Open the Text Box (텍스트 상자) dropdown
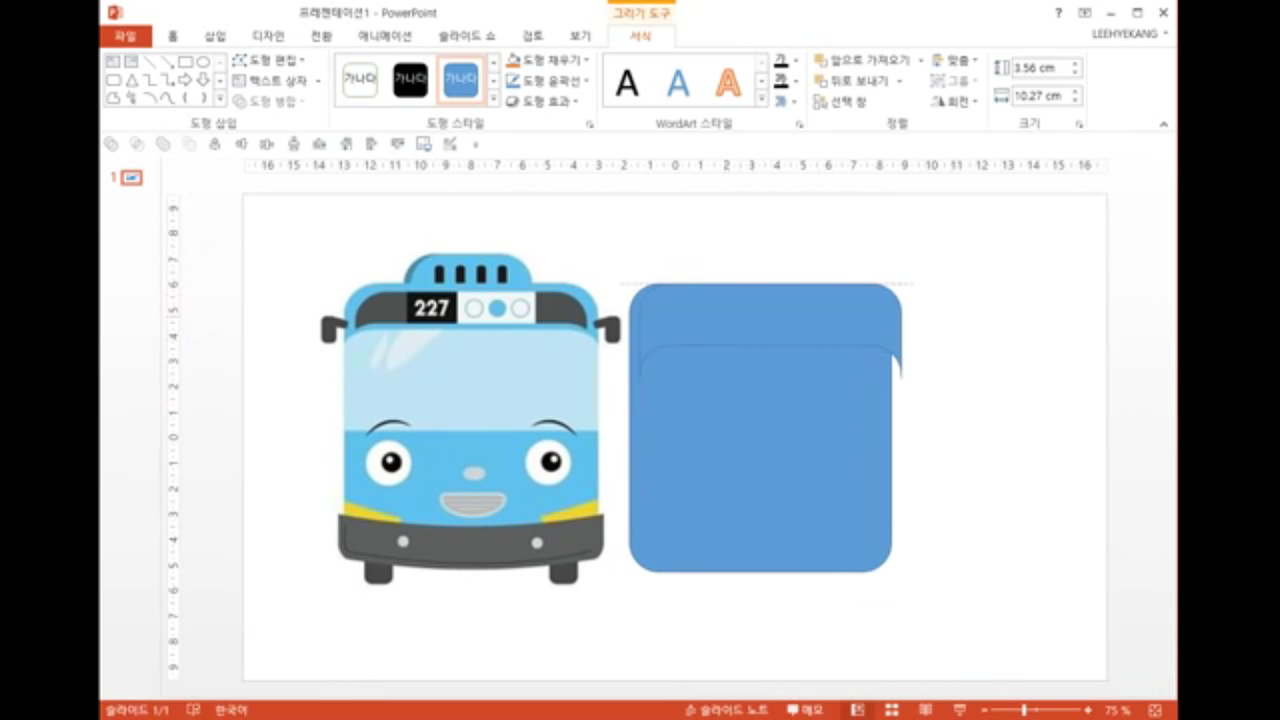1280x720 pixels. [x=277, y=81]
